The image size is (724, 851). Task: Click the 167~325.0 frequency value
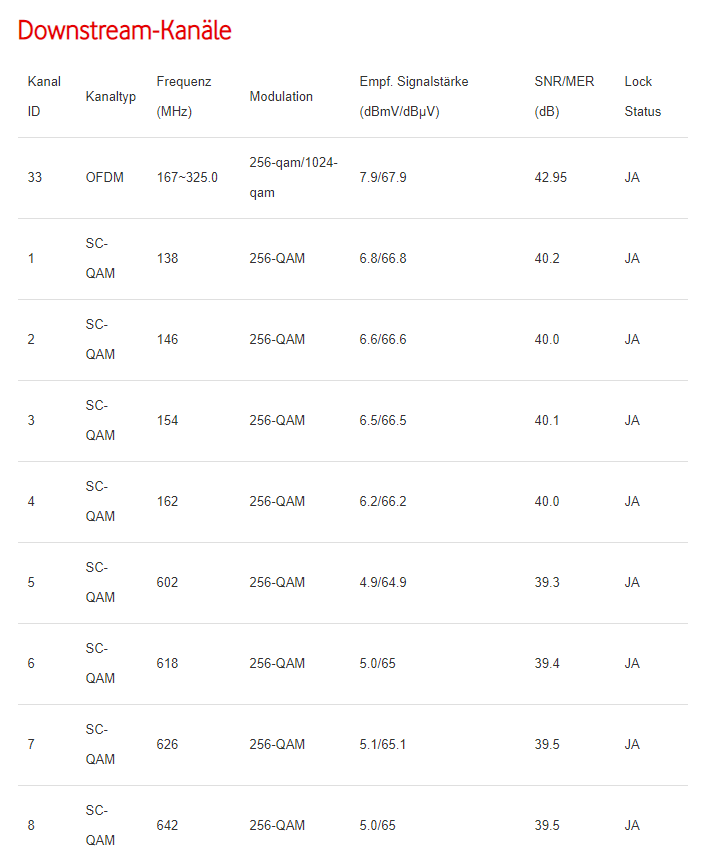[187, 178]
